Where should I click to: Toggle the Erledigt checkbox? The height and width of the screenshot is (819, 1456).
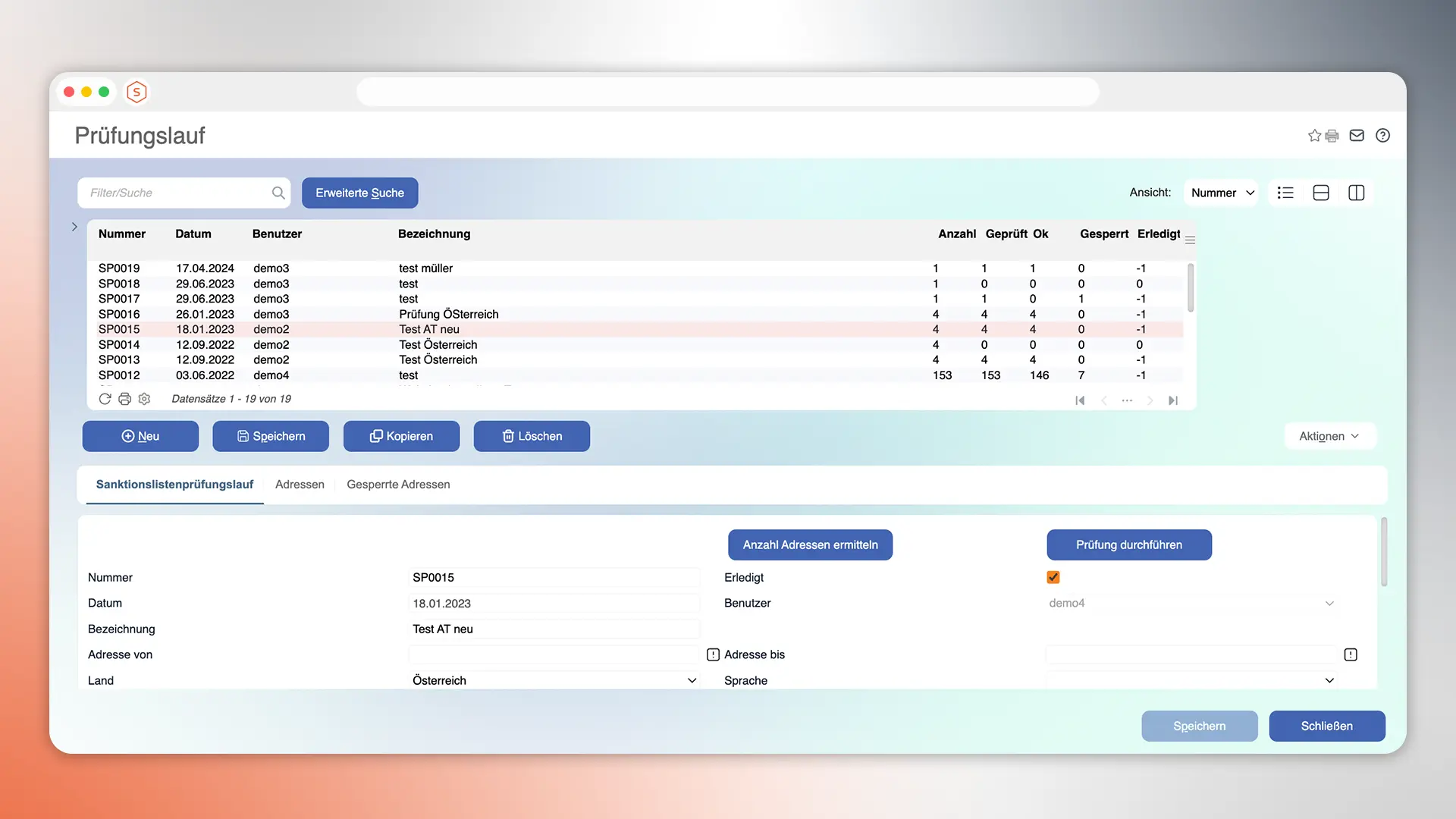(x=1053, y=577)
